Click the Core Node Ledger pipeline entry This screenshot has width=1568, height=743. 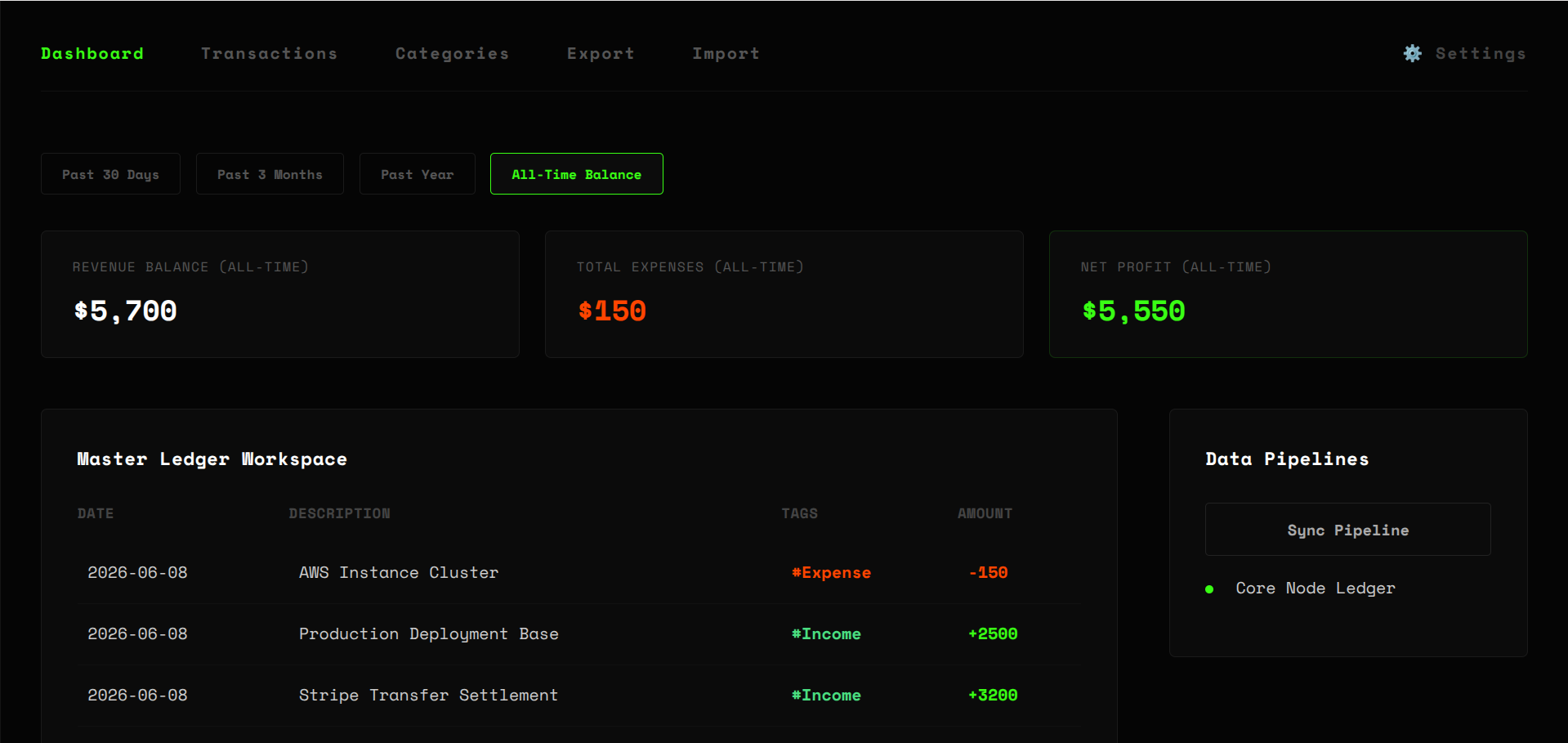[1316, 589]
